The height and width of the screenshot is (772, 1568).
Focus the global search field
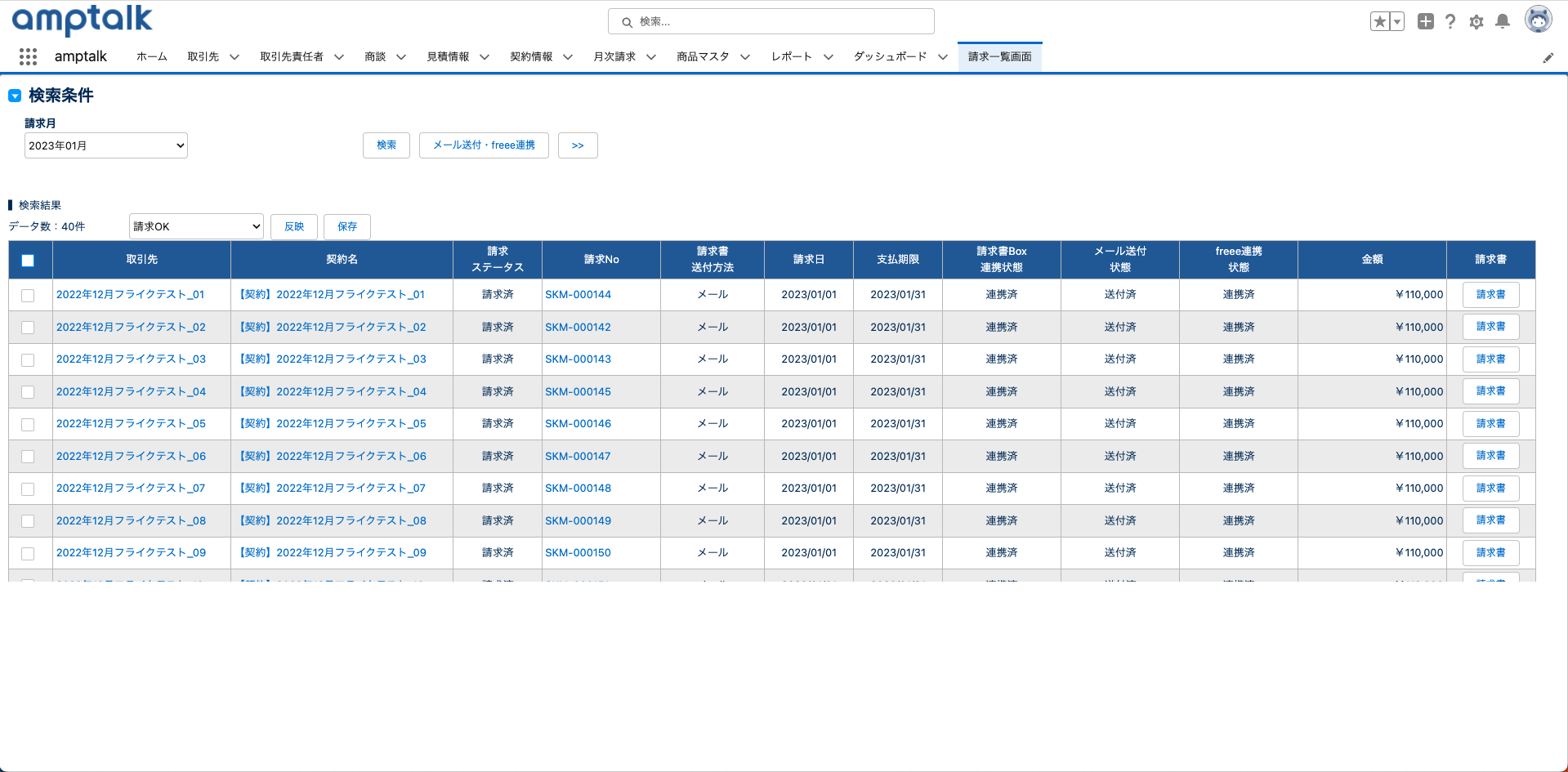pos(771,21)
